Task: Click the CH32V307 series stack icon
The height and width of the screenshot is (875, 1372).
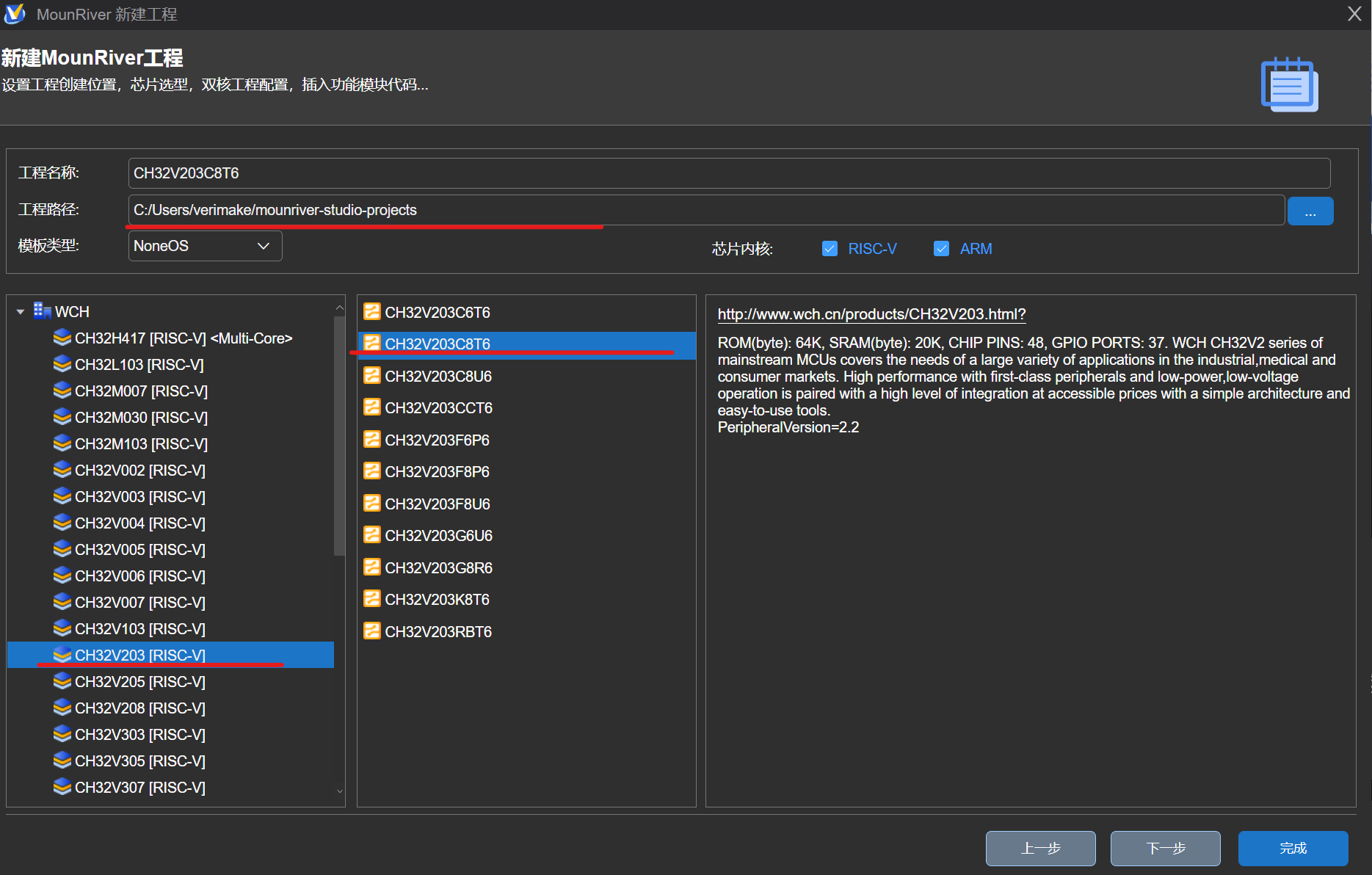Action: point(62,787)
